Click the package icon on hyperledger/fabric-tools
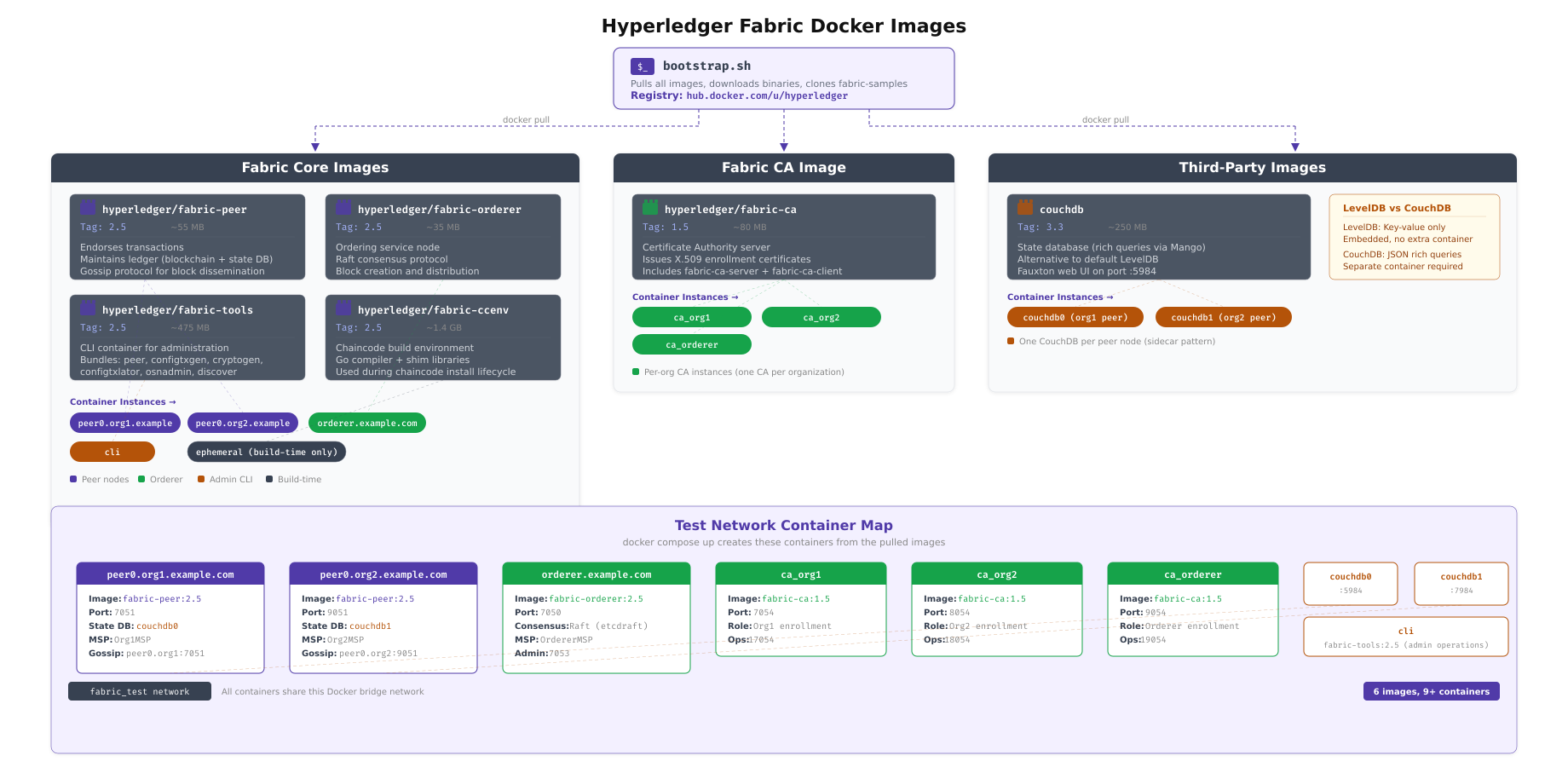This screenshot has width=1568, height=767. (89, 306)
